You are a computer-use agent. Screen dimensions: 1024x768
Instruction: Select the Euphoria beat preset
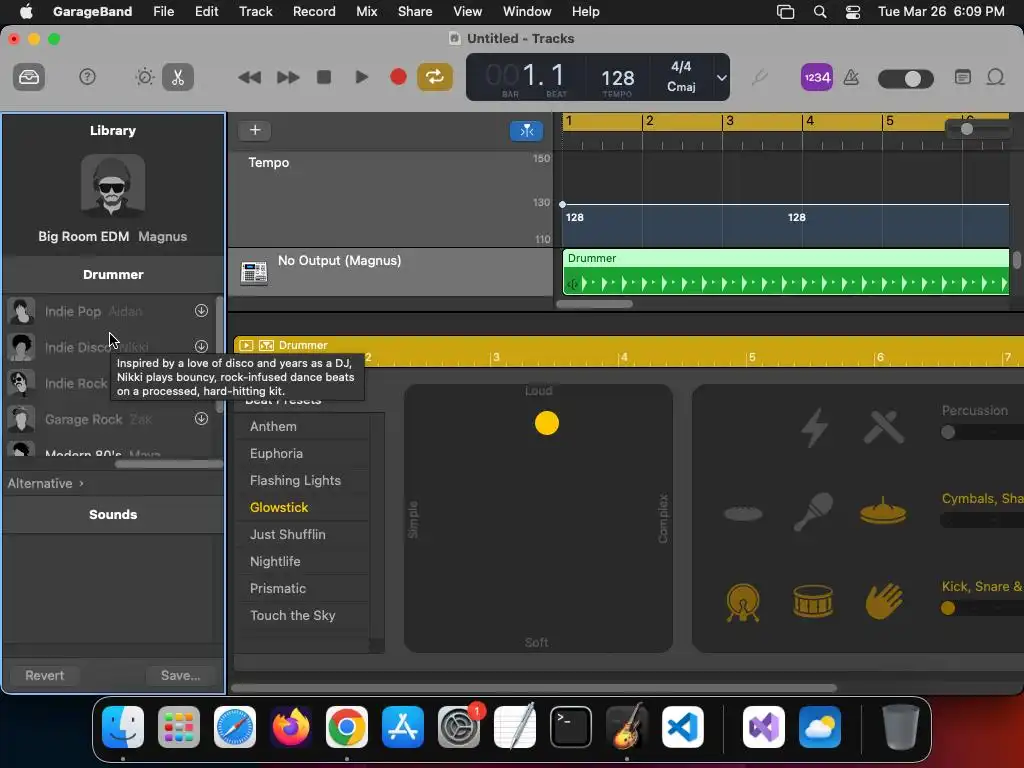(x=304, y=453)
